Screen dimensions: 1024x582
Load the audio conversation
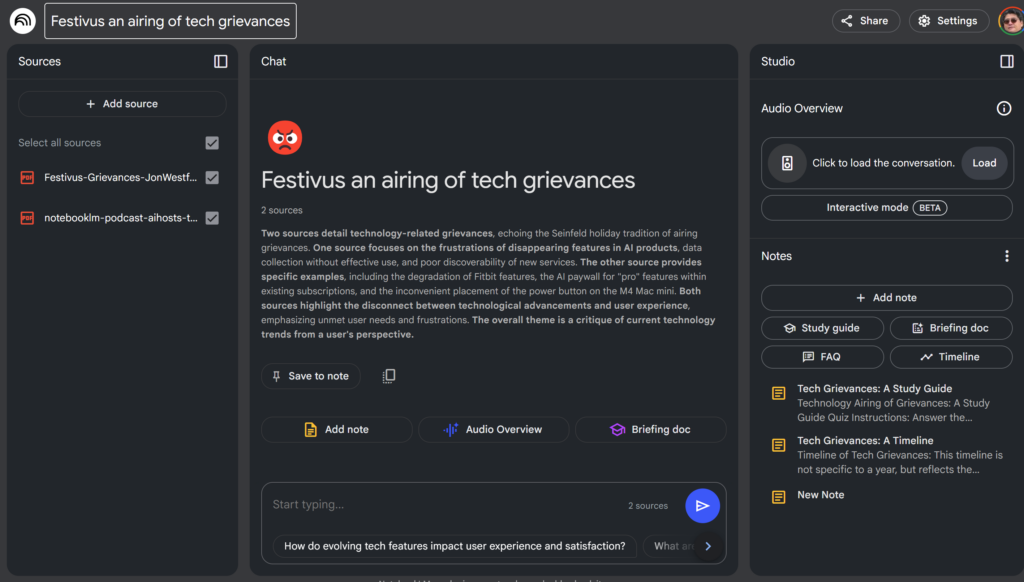tap(984, 163)
